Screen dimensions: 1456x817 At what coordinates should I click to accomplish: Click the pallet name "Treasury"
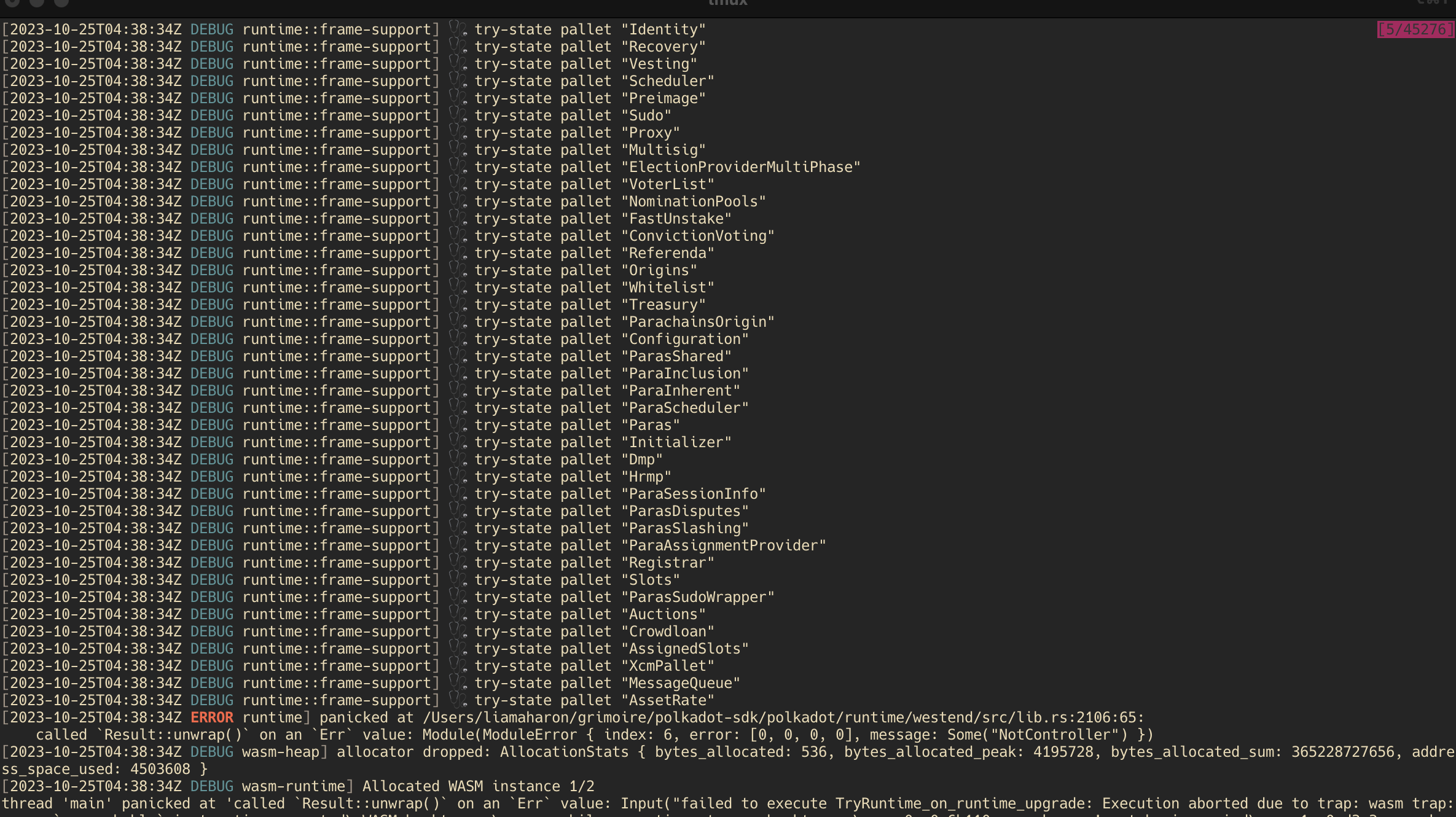[x=663, y=305]
